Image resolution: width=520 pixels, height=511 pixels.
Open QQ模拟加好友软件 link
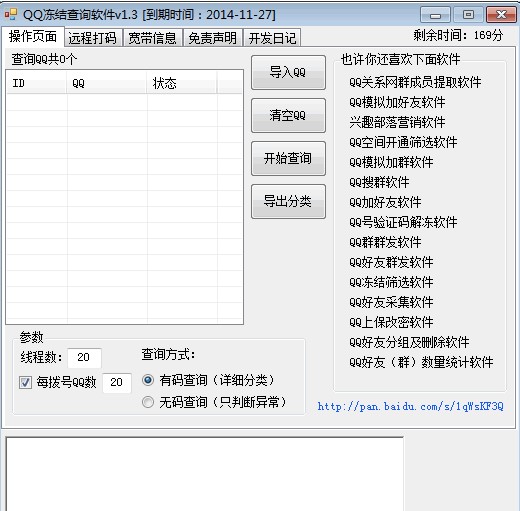(x=397, y=102)
